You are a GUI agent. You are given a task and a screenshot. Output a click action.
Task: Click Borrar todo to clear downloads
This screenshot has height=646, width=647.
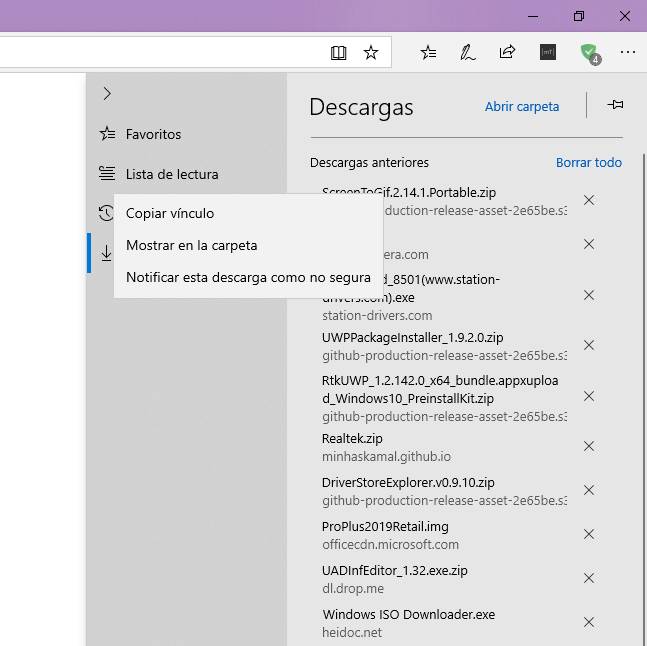(588, 162)
